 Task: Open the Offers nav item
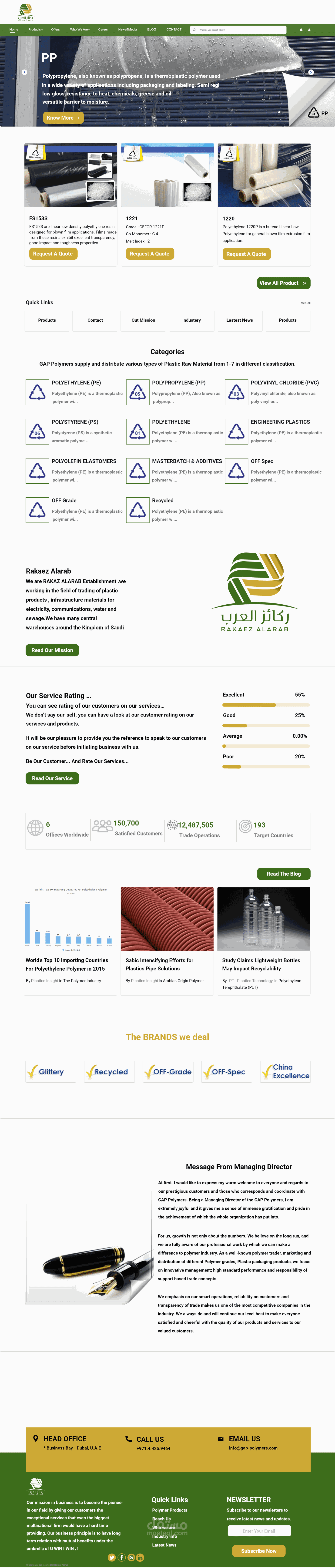pyautogui.click(x=55, y=29)
